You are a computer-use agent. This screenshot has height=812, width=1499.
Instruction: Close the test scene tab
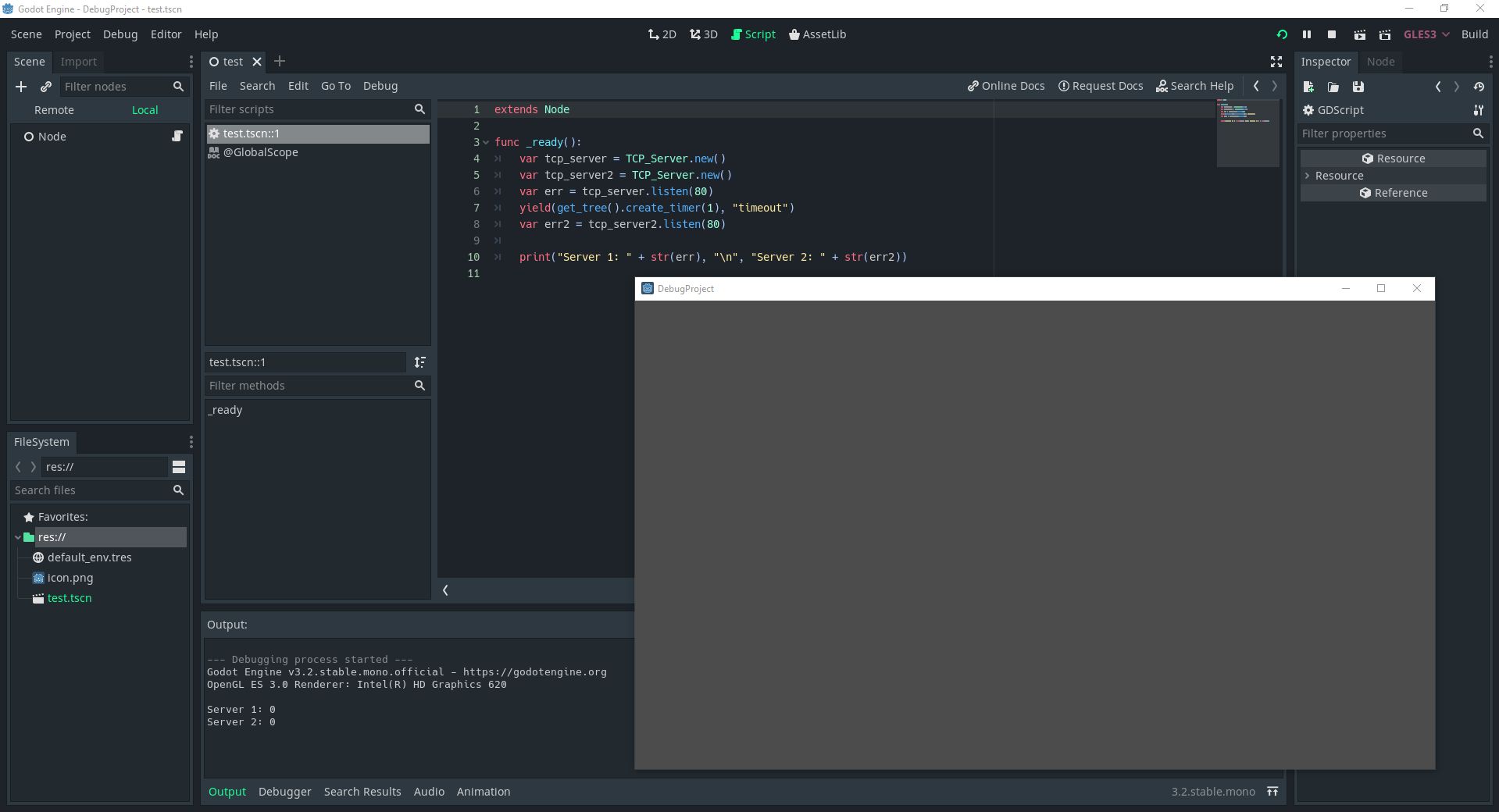point(256,62)
